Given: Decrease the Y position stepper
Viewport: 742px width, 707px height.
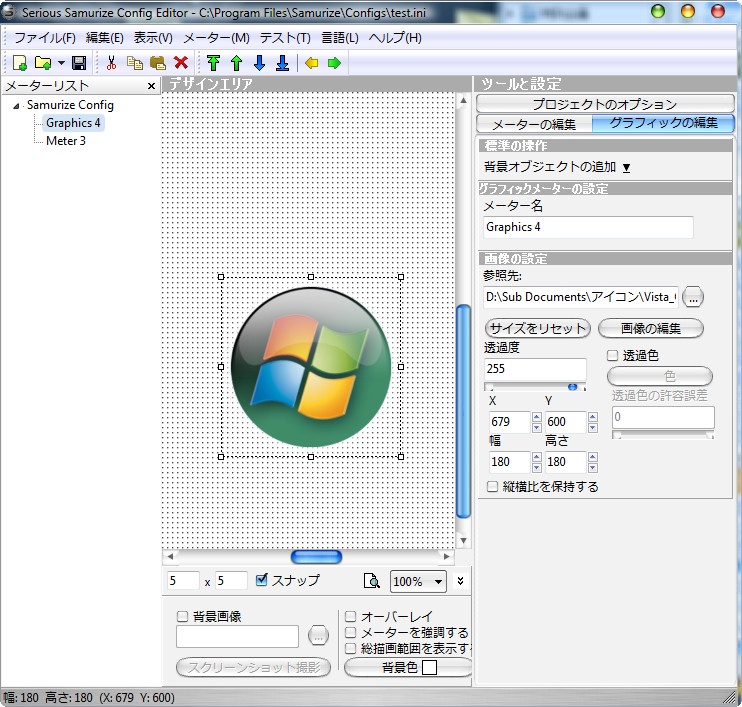Looking at the screenshot, I should tap(592, 427).
